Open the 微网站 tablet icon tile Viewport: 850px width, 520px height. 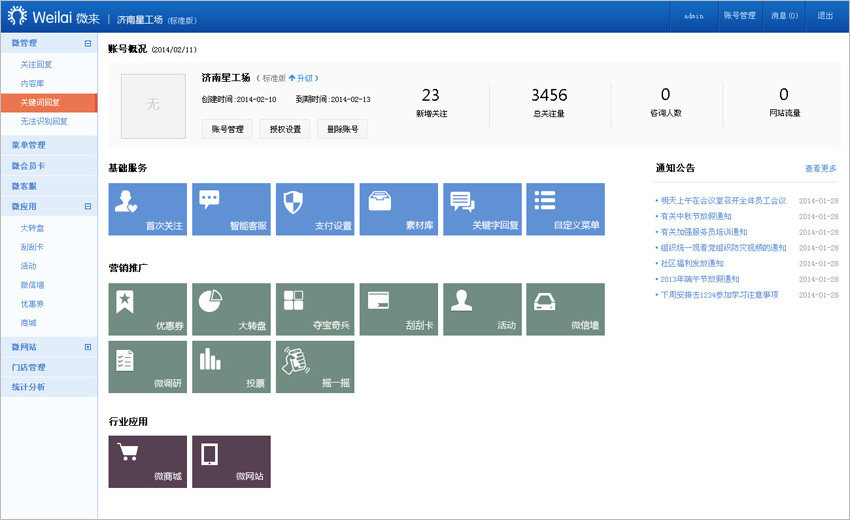[x=231, y=462]
